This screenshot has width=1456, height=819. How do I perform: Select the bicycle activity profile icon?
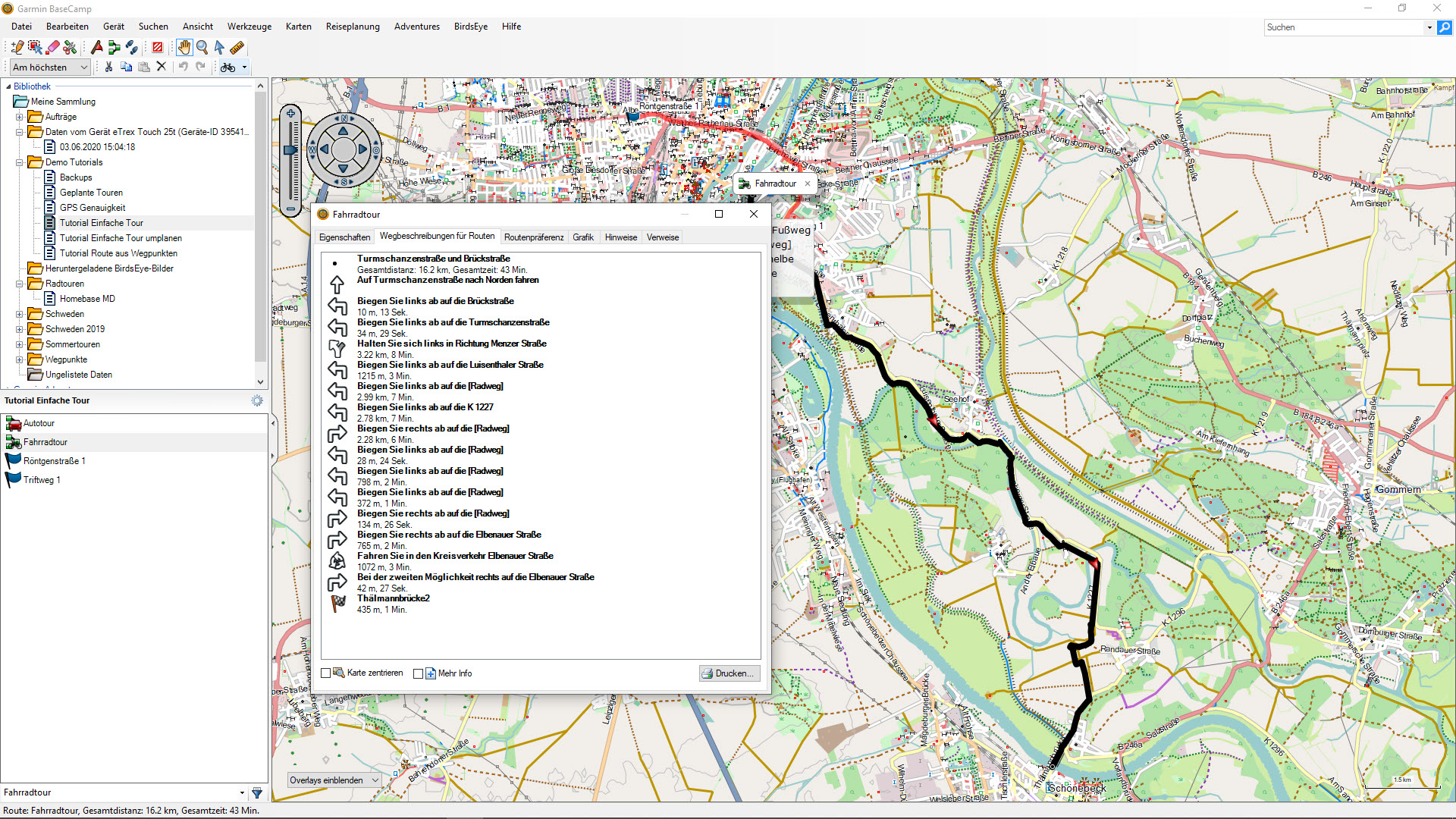tap(227, 67)
